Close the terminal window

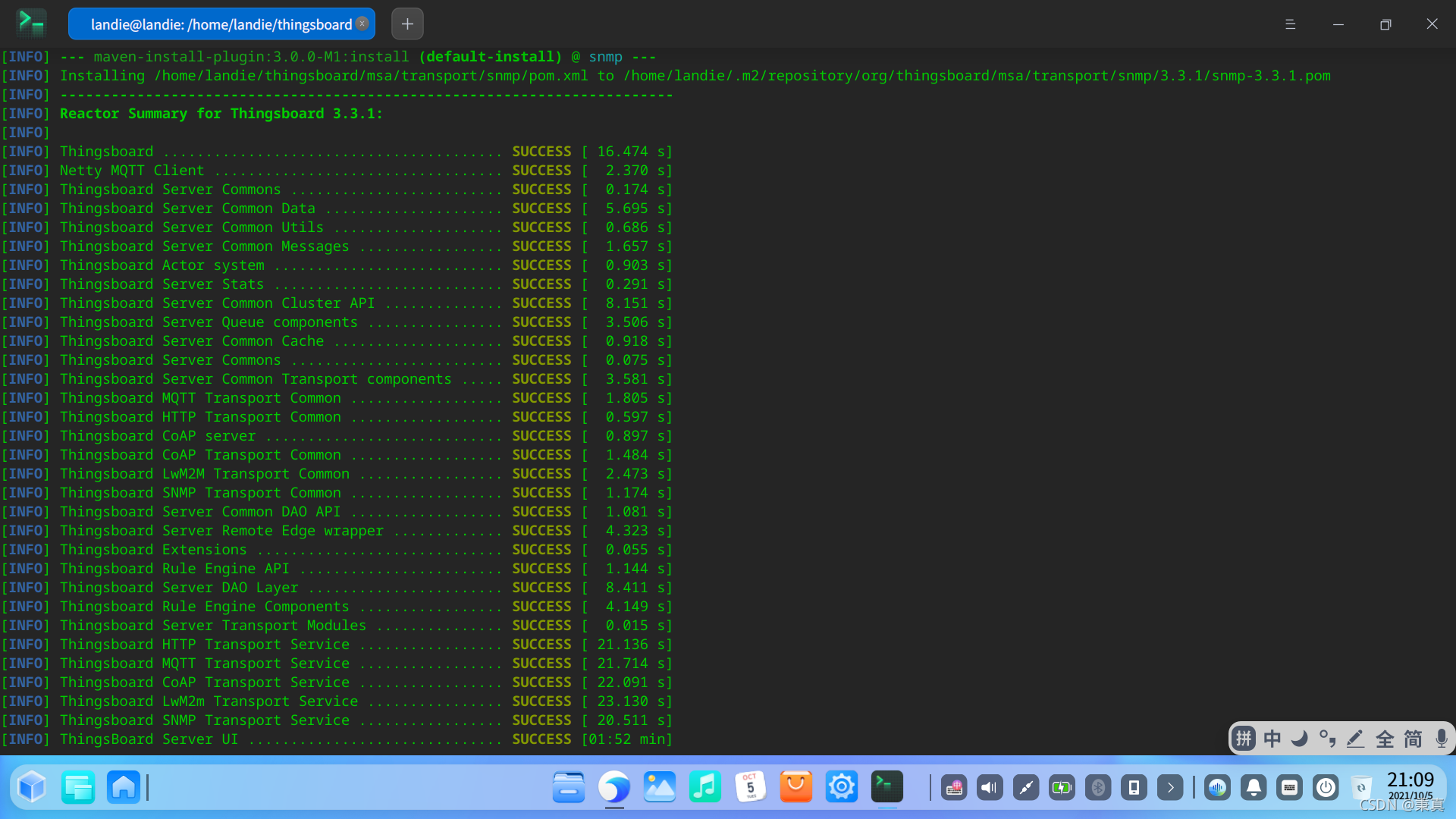tap(1432, 24)
